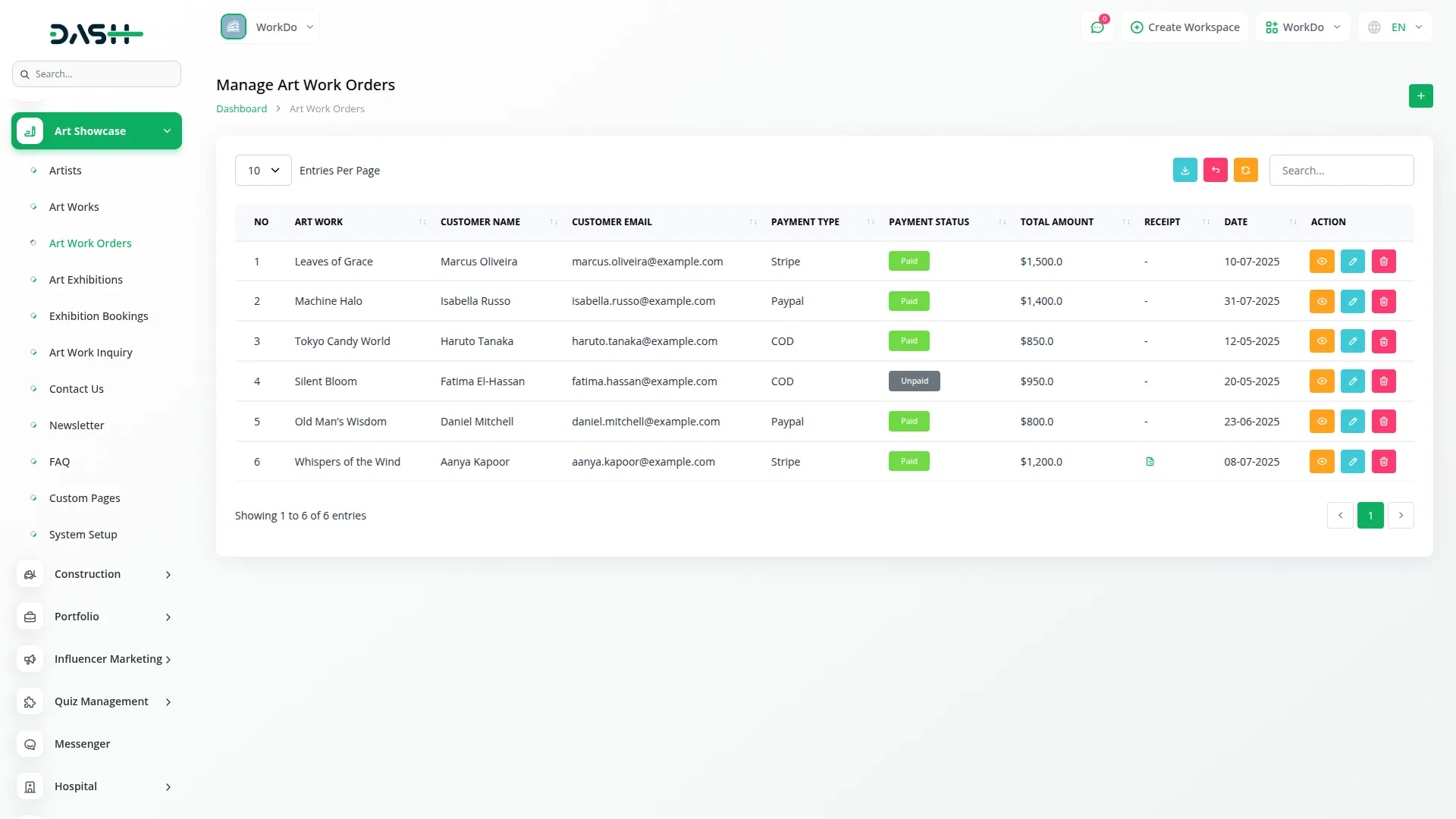Image resolution: width=1456 pixels, height=819 pixels.
Task: View the Machine Halo order details
Action: tap(1321, 302)
